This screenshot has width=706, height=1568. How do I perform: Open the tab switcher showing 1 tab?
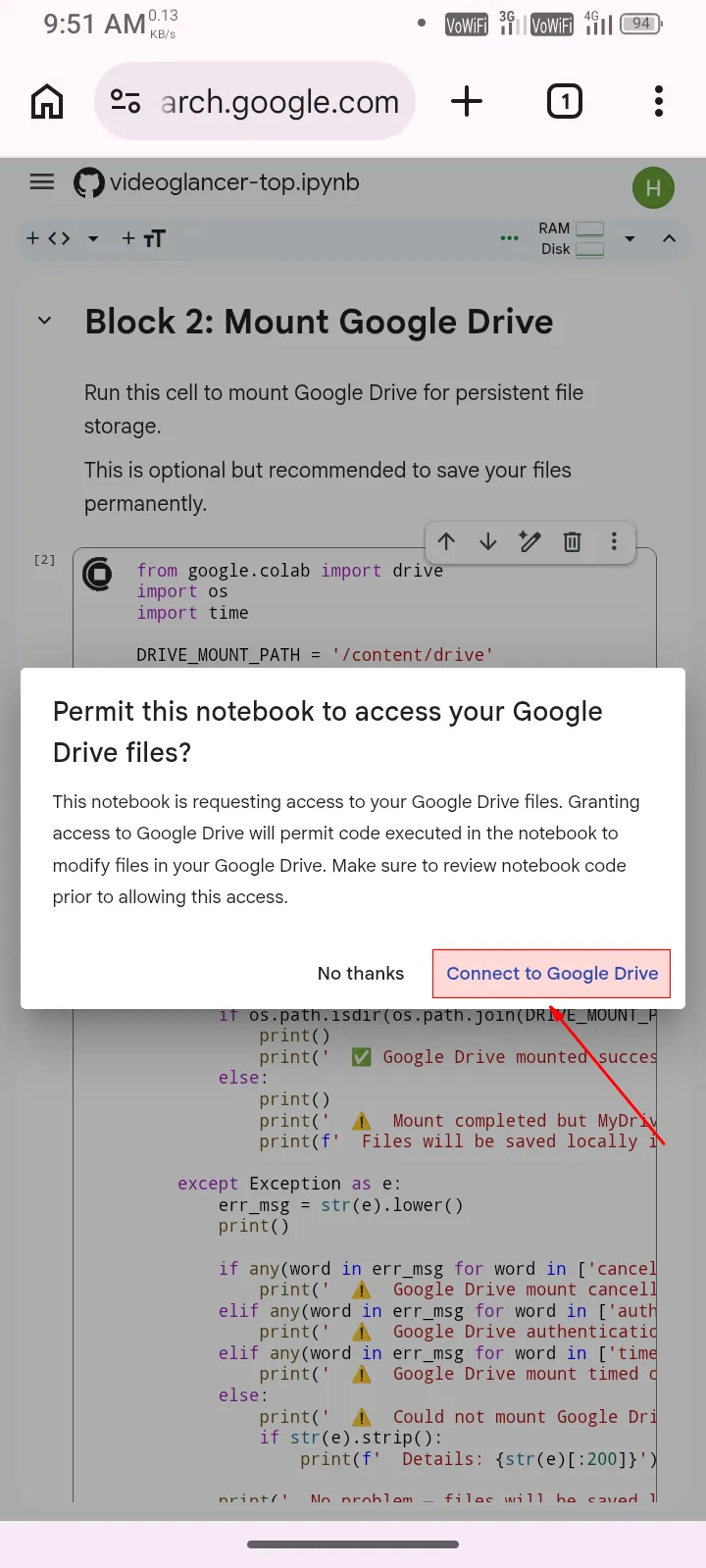pos(564,101)
